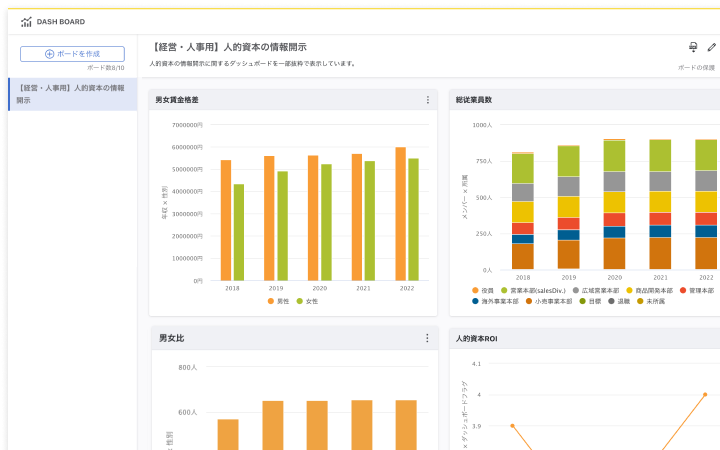Click the 【経営・人事用】人的資本の情報開示 board heading
The width and height of the screenshot is (720, 450).
point(228,47)
